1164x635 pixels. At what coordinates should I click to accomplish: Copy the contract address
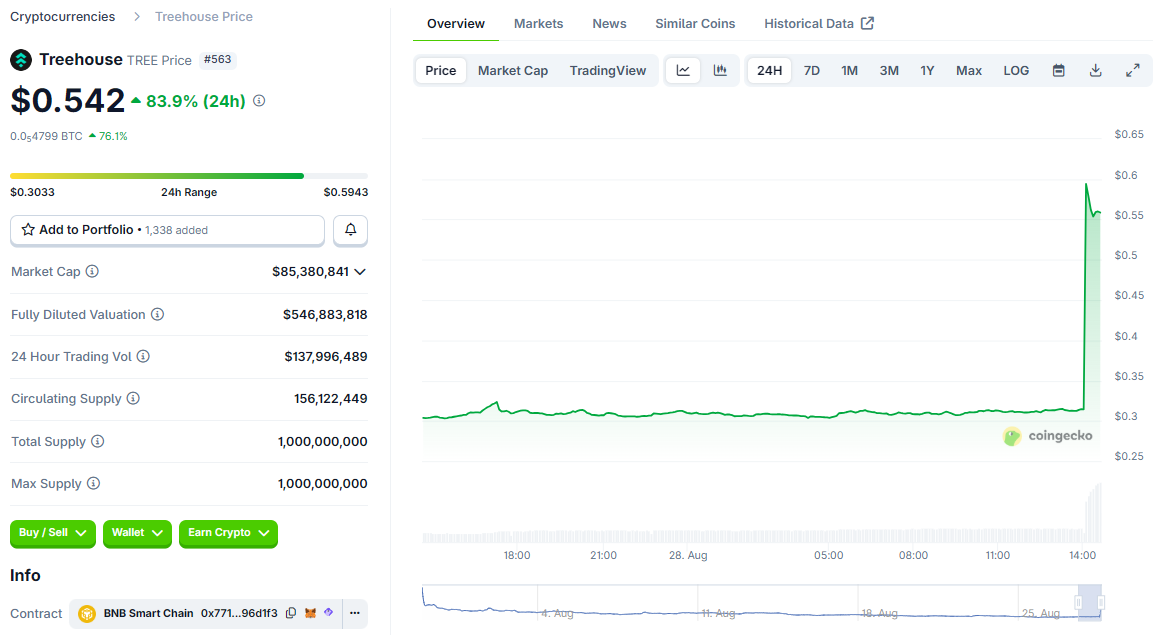tap(291, 613)
